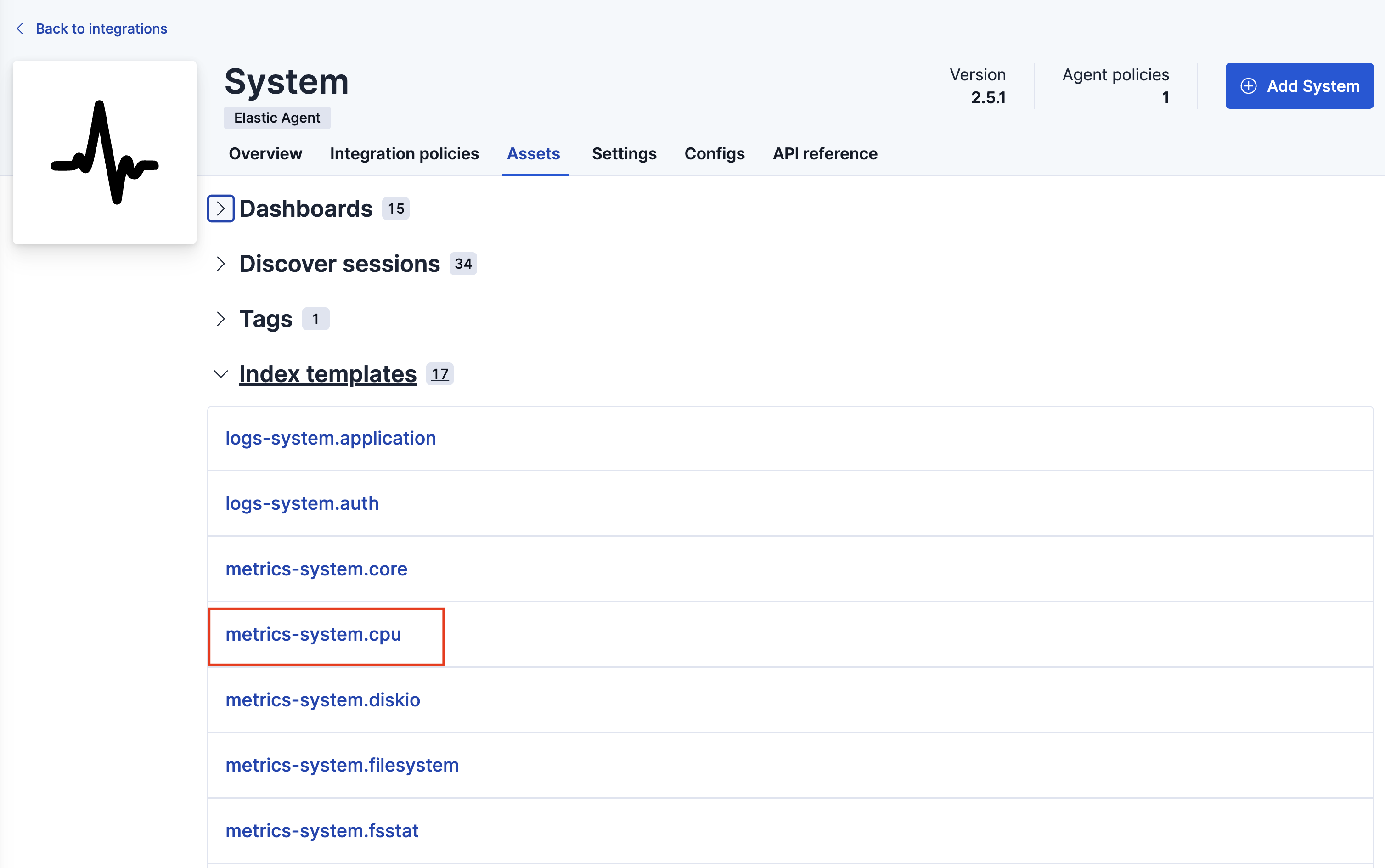This screenshot has width=1385, height=868.
Task: Click the Add System button
Action: point(1299,86)
